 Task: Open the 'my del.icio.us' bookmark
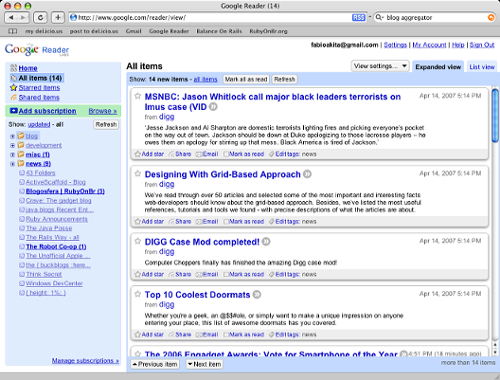coord(44,31)
